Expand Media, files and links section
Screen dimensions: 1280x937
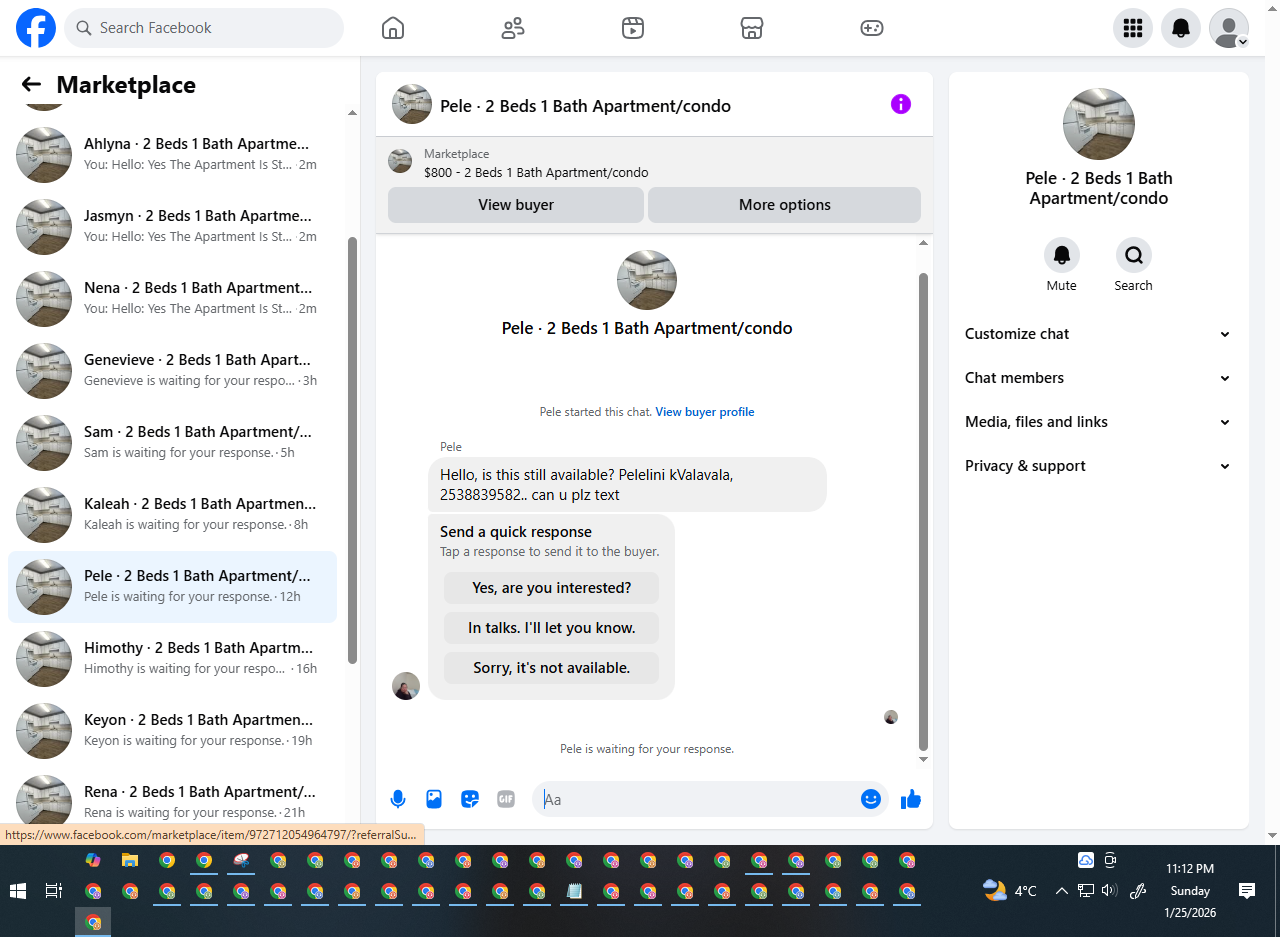(1098, 422)
